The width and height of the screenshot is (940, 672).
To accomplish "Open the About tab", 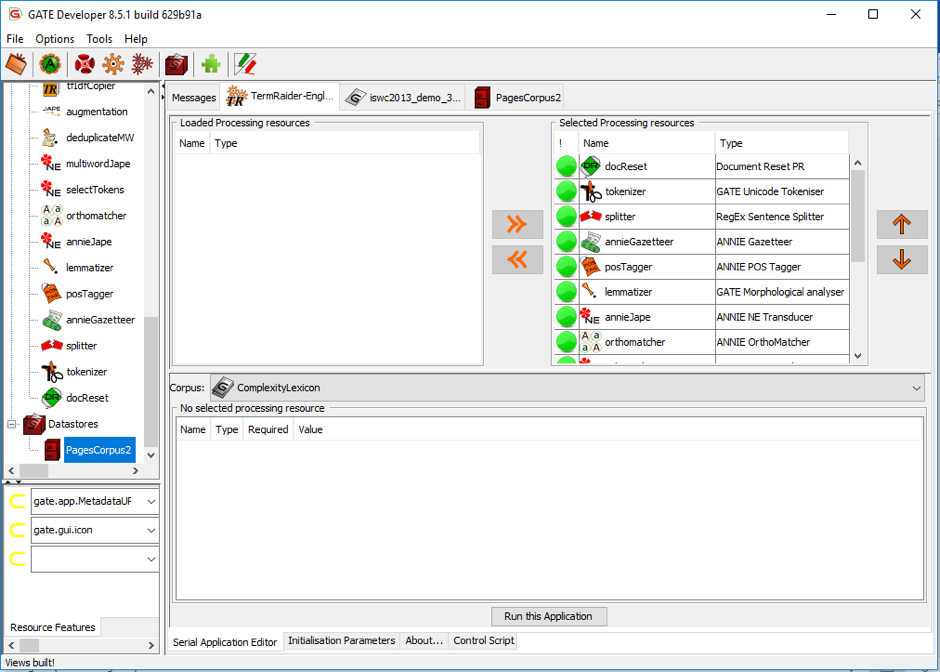I will [x=424, y=640].
